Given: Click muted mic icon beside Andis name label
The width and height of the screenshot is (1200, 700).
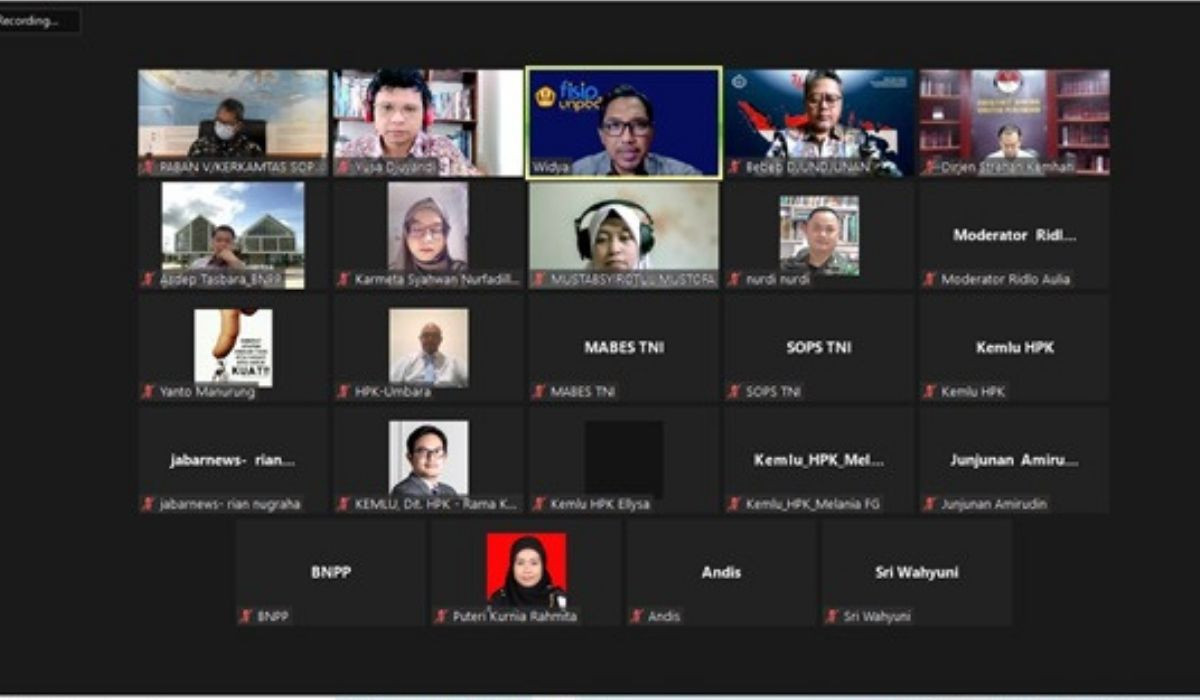Looking at the screenshot, I should (x=637, y=617).
